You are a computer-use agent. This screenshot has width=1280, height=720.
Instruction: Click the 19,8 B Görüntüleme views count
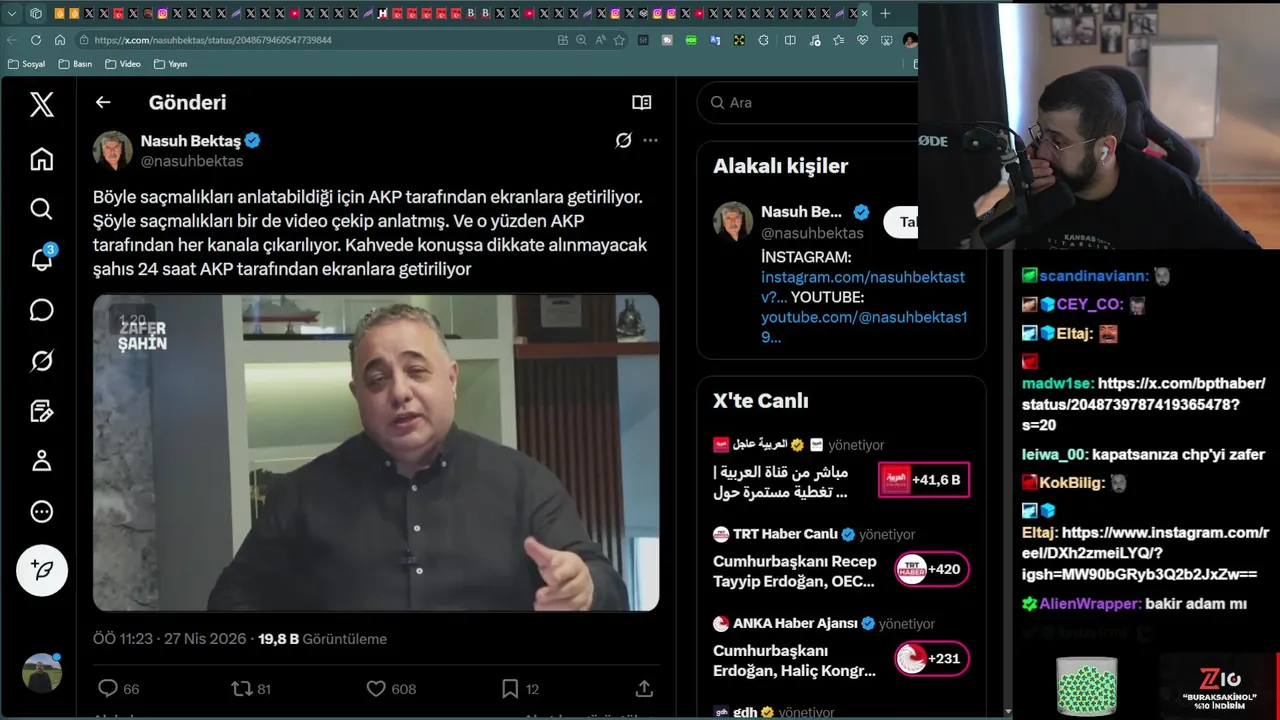[x=323, y=639]
